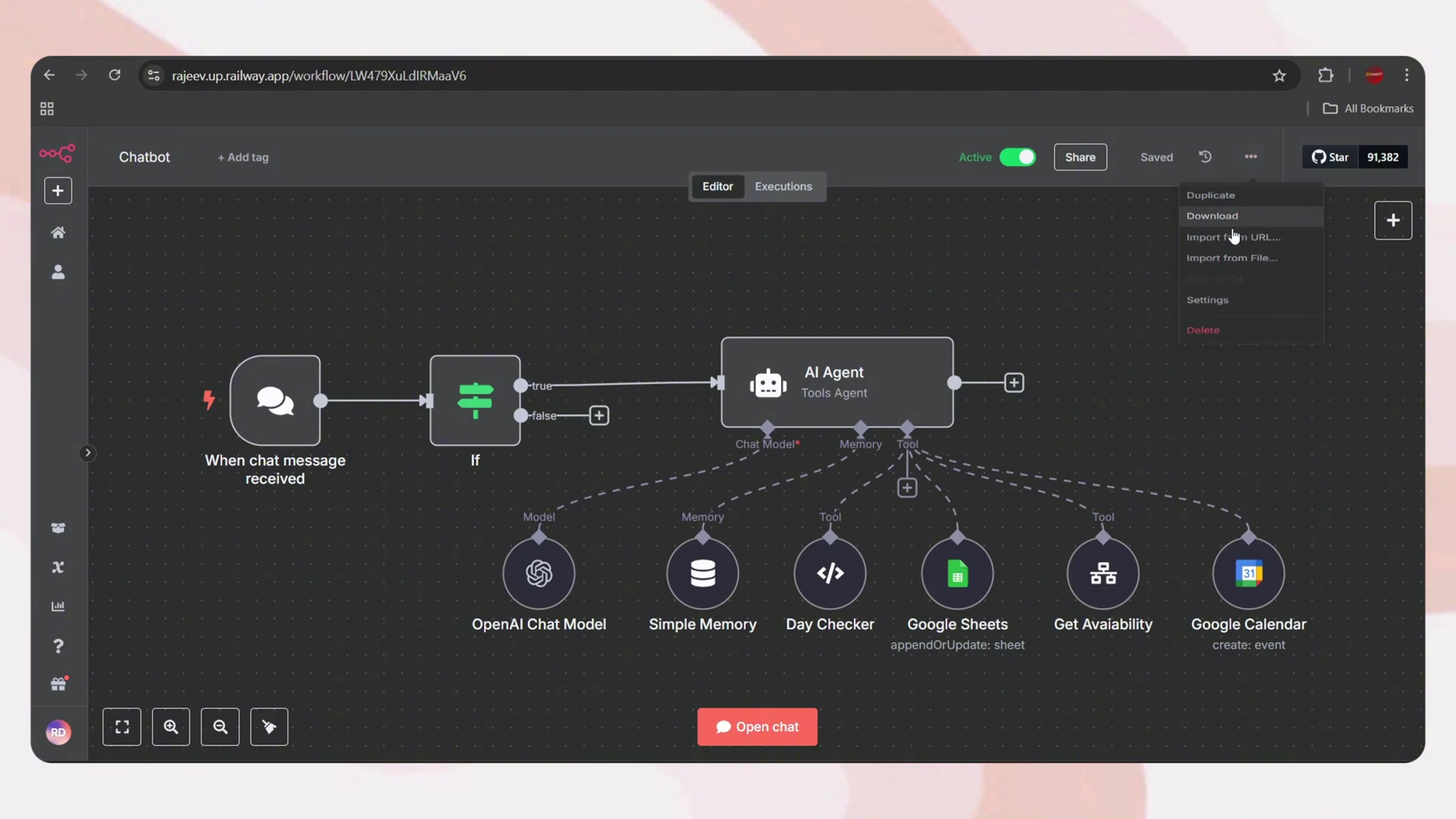Click the OpenAI Chat Model node icon

(x=538, y=573)
